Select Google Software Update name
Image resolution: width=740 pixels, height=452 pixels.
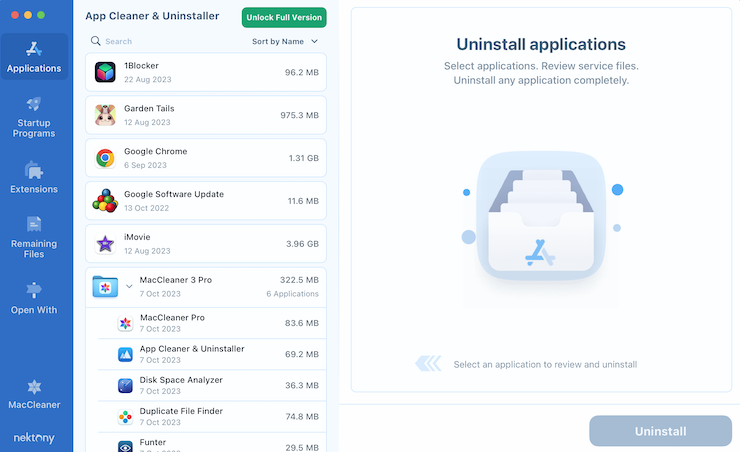pyautogui.click(x=174, y=194)
